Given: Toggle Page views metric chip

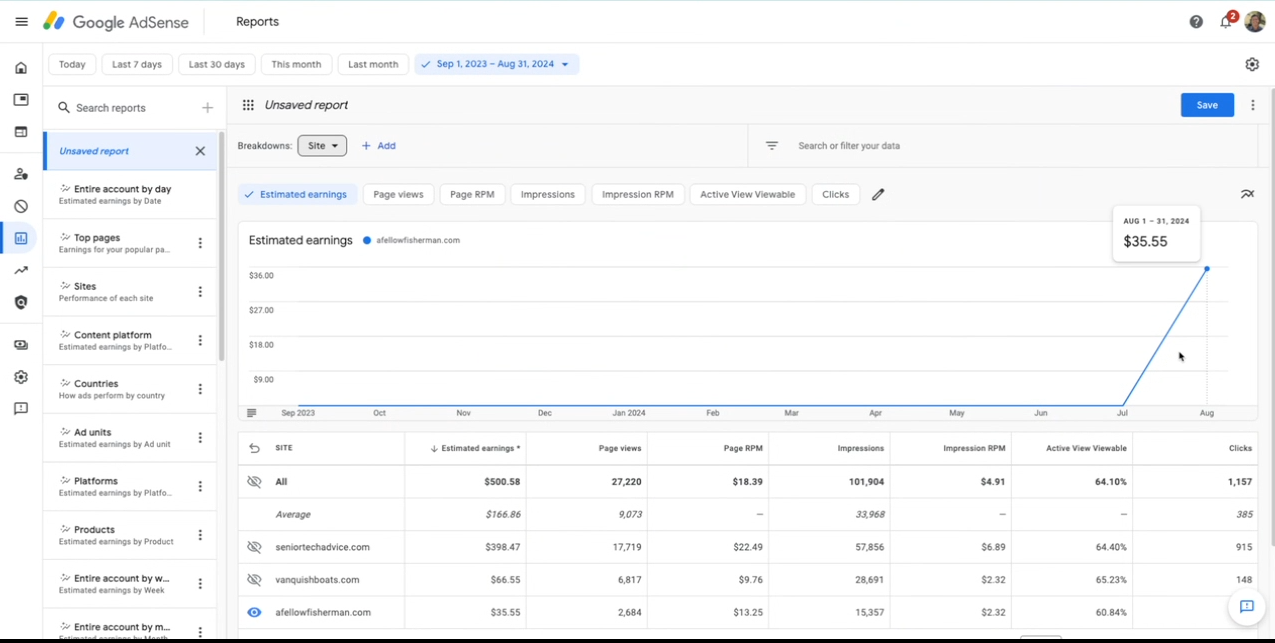Looking at the screenshot, I should pos(398,194).
